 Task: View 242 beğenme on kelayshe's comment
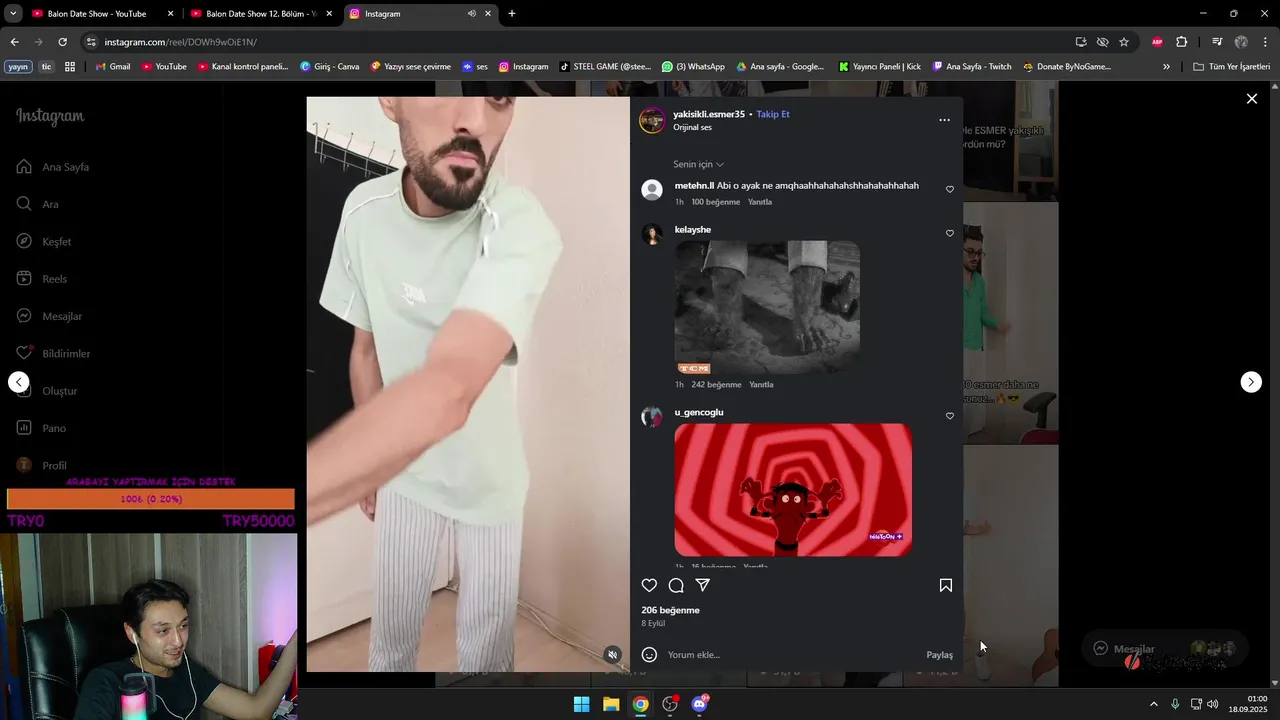716,385
